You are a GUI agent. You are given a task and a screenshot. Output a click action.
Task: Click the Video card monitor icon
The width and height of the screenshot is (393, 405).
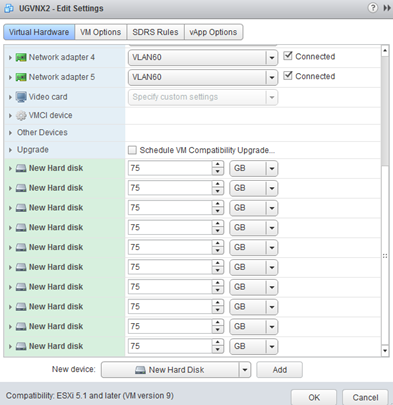point(21,97)
